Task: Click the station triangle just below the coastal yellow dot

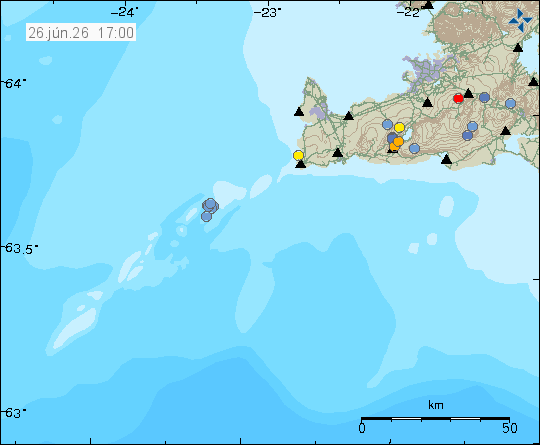Action: coord(301,164)
